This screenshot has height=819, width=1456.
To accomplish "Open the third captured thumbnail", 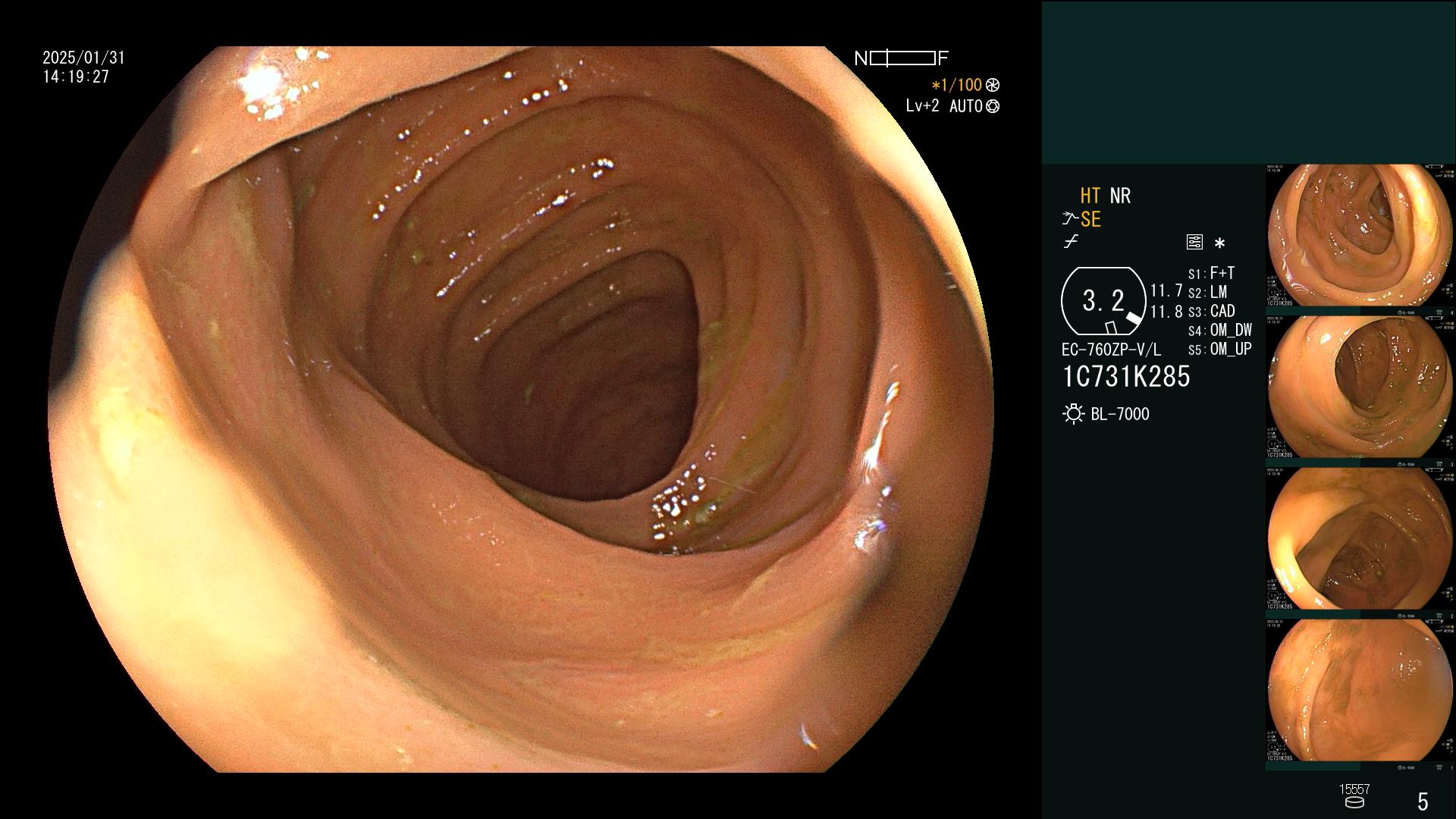I will (1360, 538).
